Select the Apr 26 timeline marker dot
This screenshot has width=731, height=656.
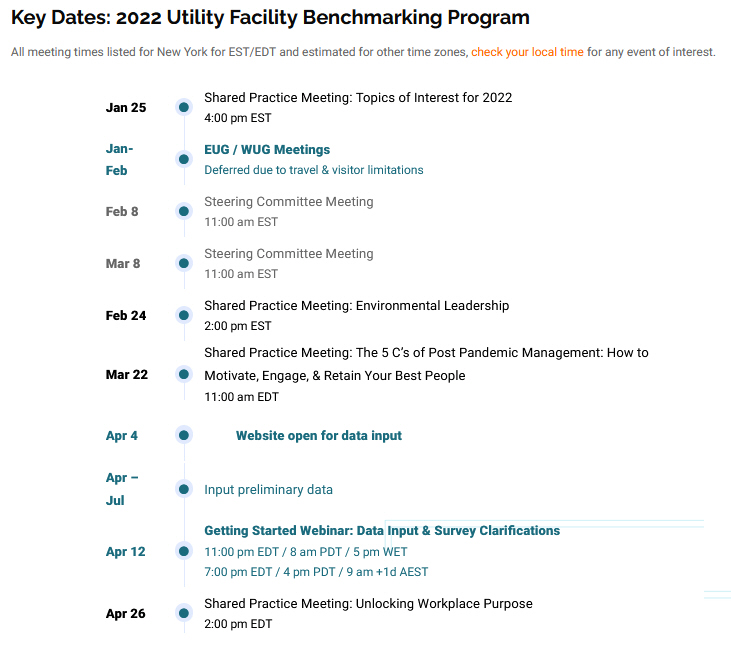click(x=184, y=613)
